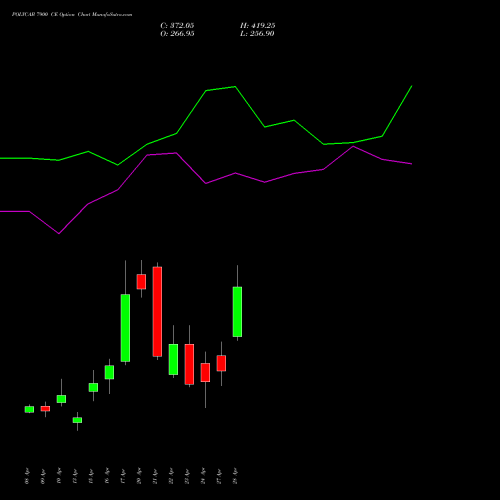Click the small red candle for 09 Apr
The image size is (500, 500).
[x=45, y=409]
